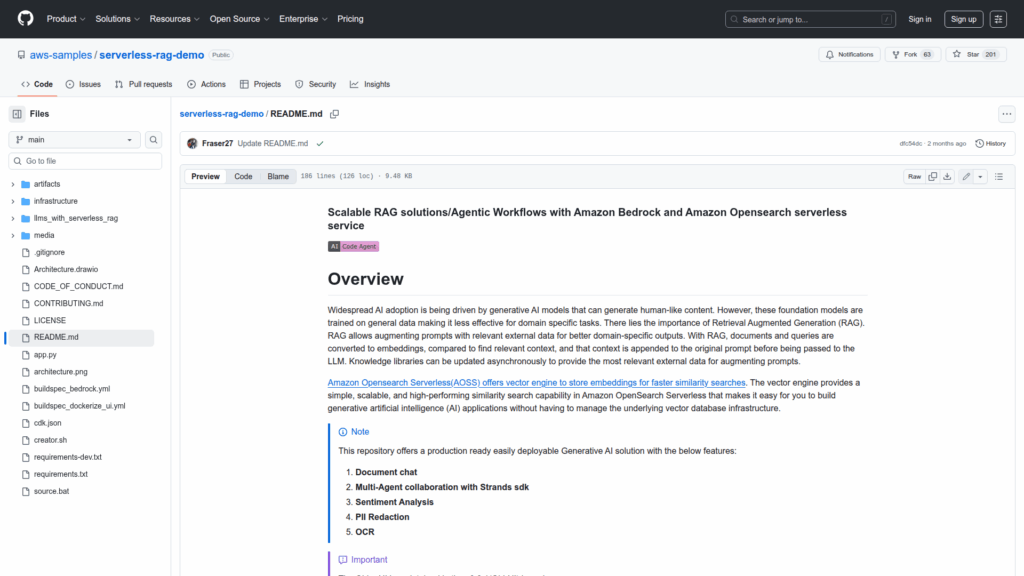
Task: Open the Amazon Opensearch Serverless(AOSS) link
Action: pos(536,383)
